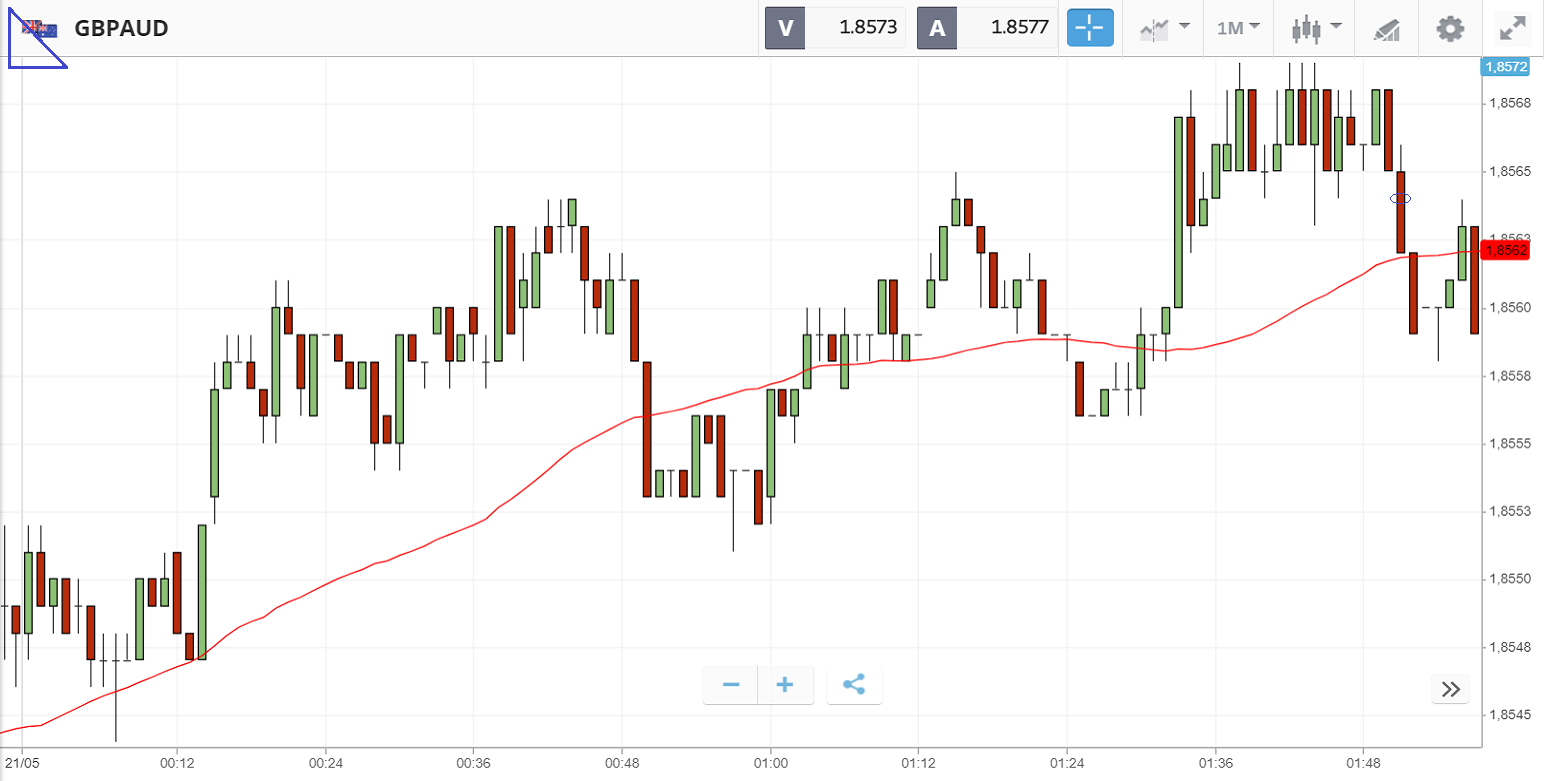This screenshot has width=1544, height=781.
Task: Click the ask price 1.8577
Action: click(x=1007, y=28)
